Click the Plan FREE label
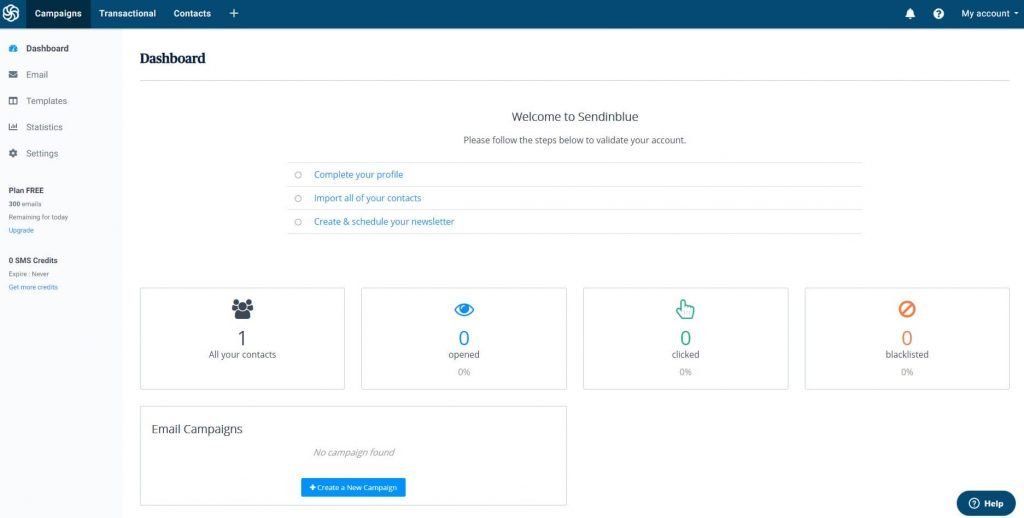This screenshot has width=1024, height=518. (26, 191)
